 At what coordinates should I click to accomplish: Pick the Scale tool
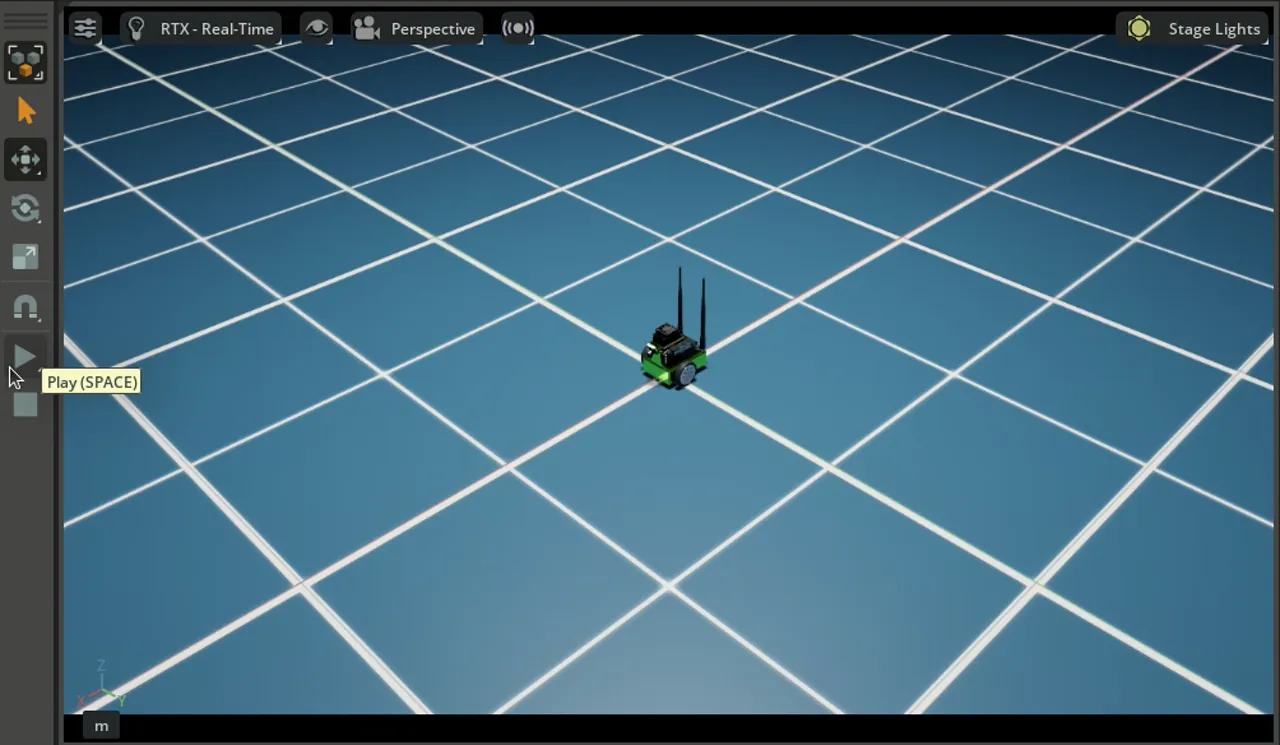25,257
